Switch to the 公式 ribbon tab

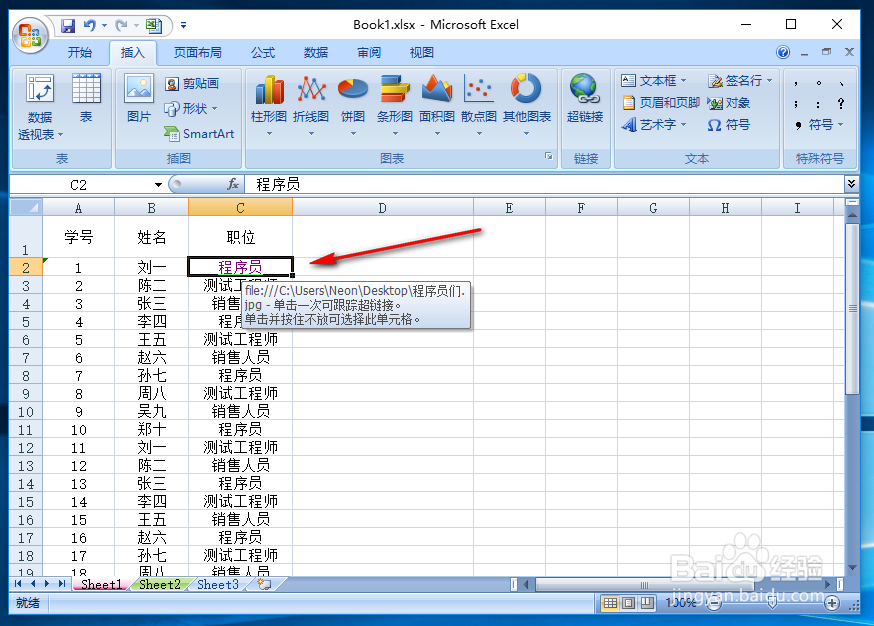point(263,53)
